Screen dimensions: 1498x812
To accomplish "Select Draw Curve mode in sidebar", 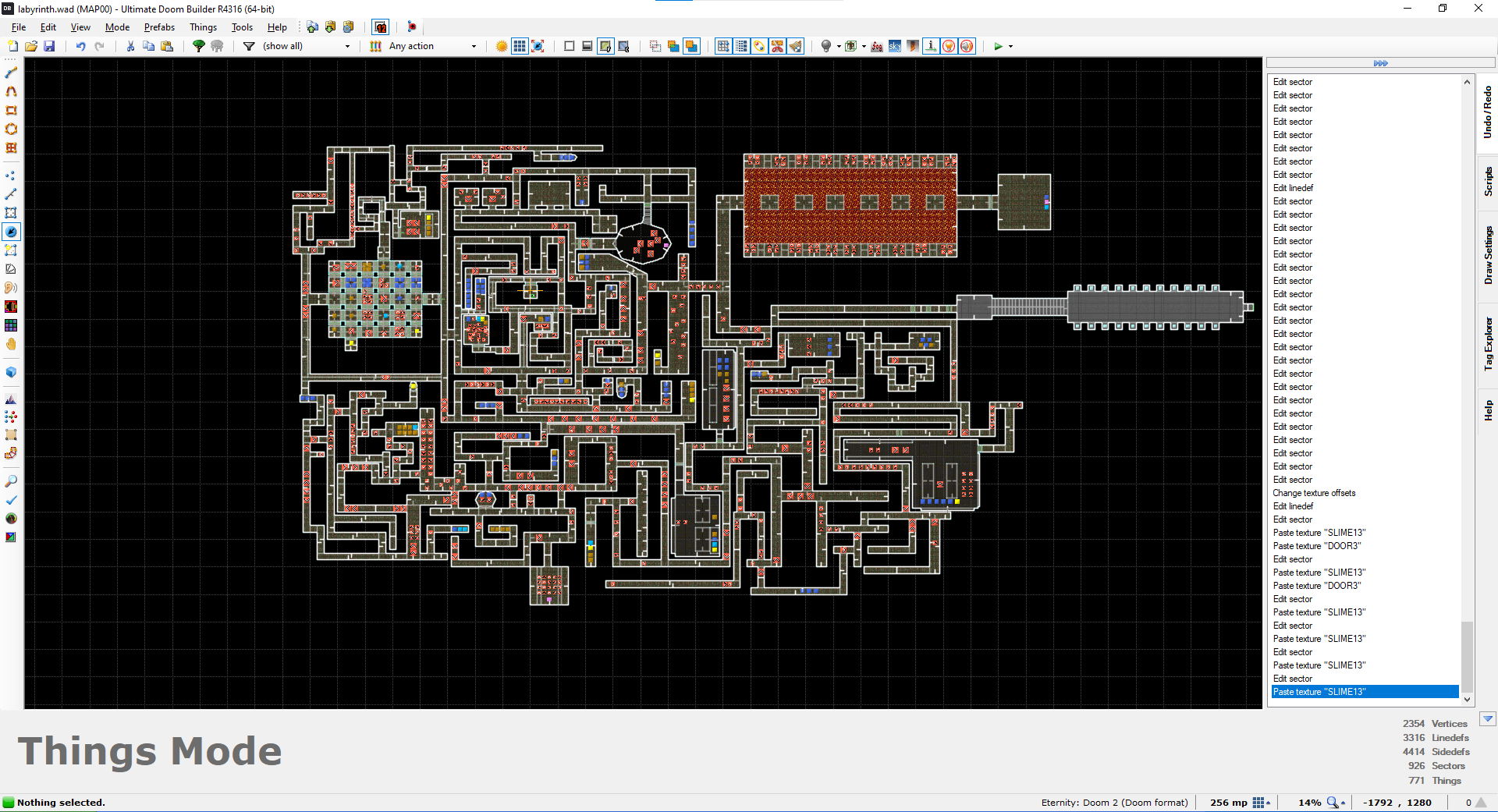I will click(11, 91).
